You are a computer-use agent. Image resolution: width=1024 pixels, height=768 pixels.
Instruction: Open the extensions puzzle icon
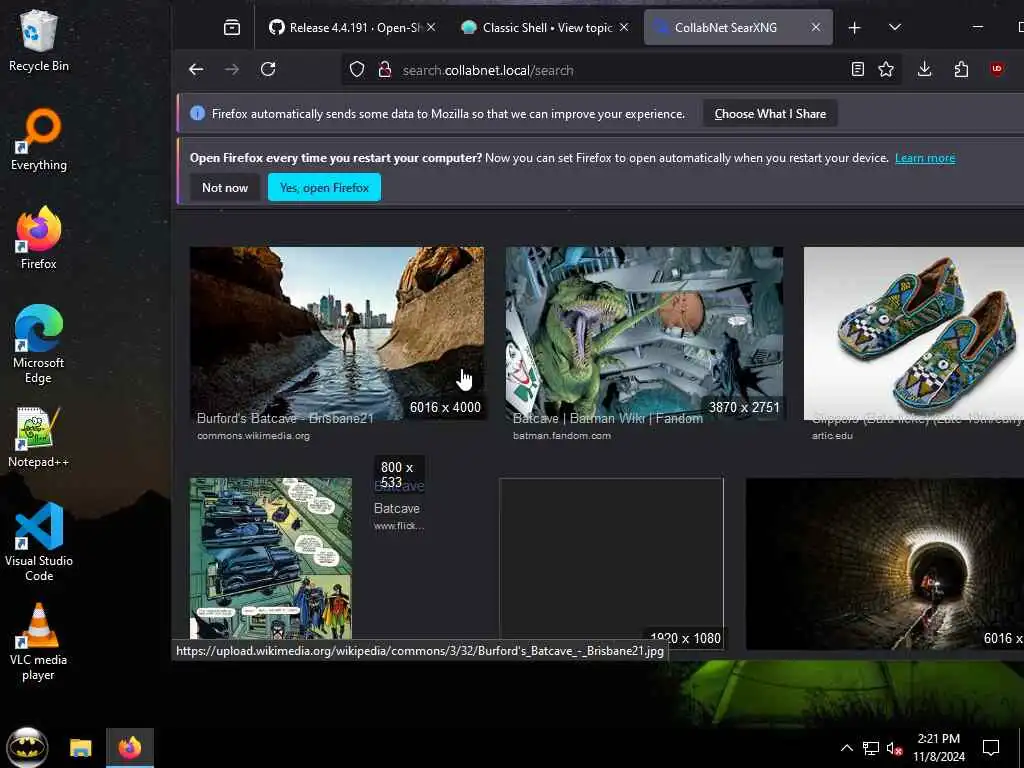pyautogui.click(x=961, y=69)
